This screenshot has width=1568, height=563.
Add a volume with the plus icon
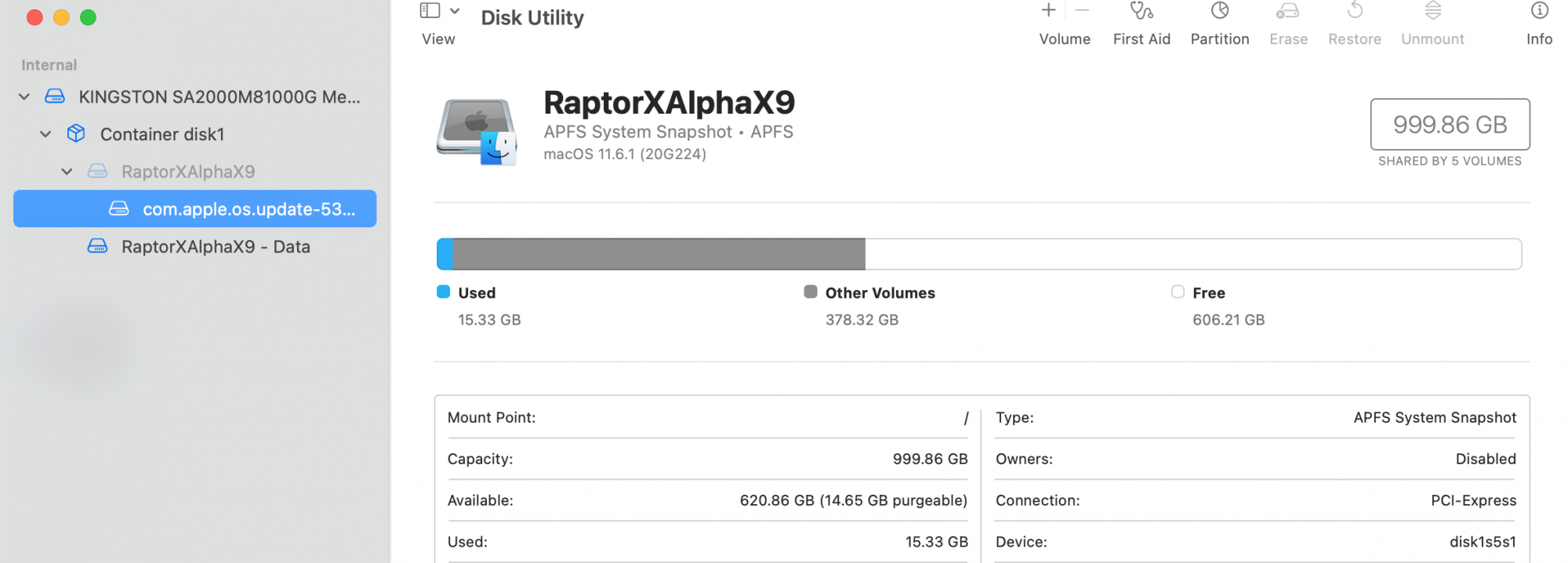[1048, 10]
